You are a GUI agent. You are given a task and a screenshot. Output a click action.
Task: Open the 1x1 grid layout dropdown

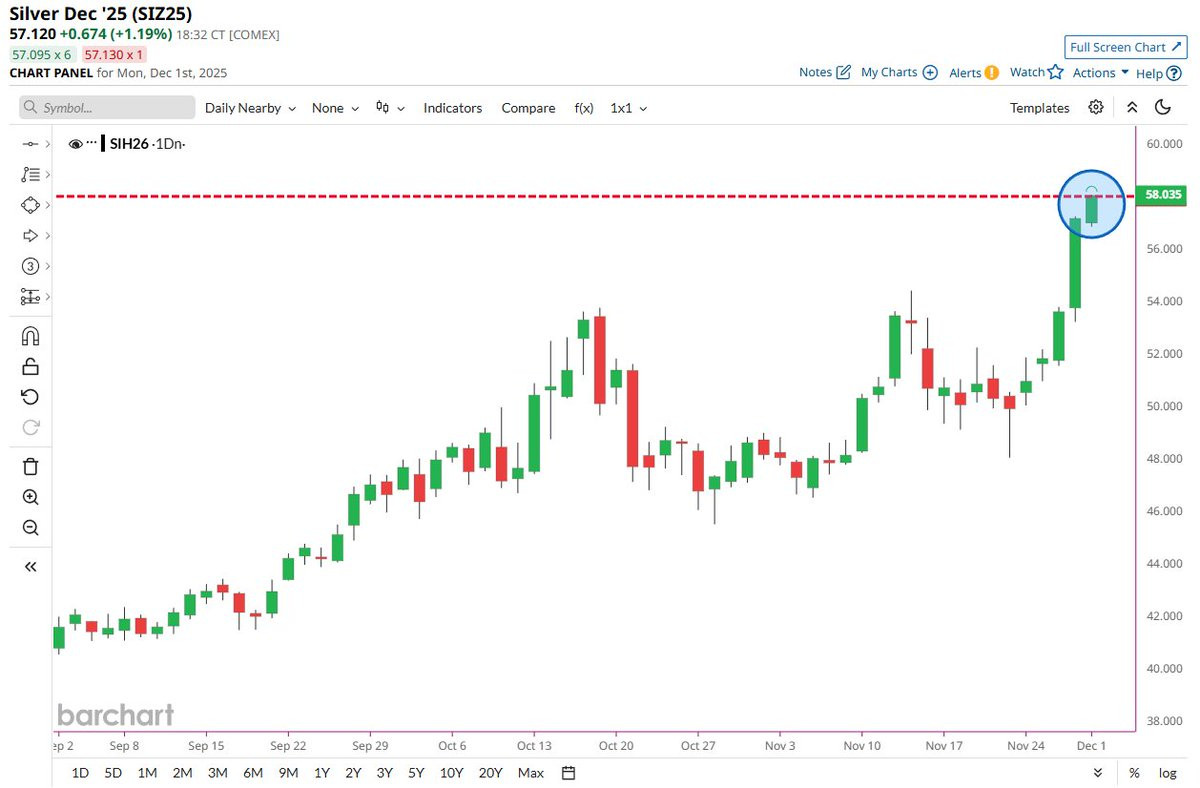(629, 108)
